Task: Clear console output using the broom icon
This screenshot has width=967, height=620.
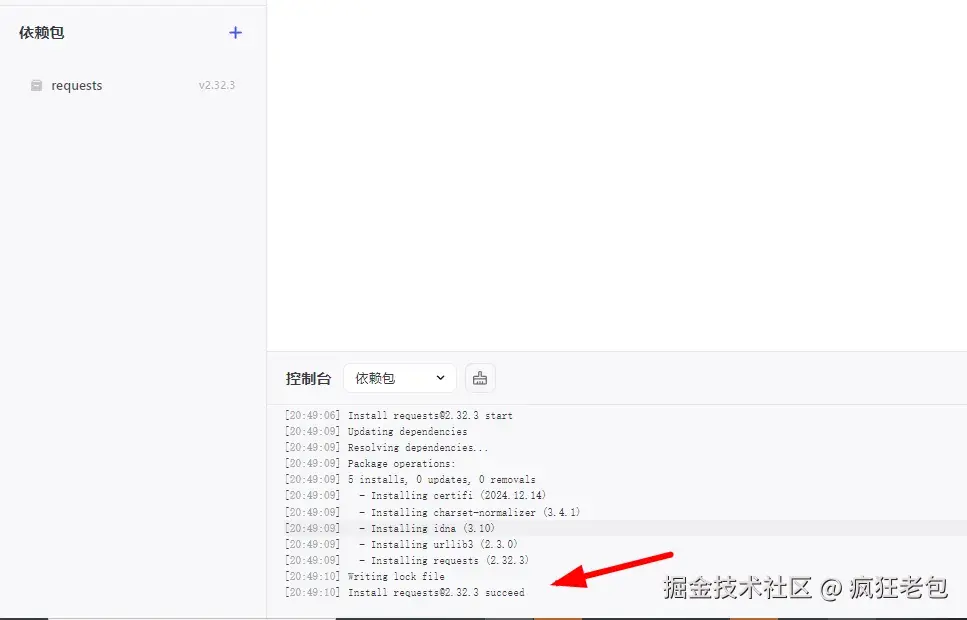Action: tap(479, 377)
